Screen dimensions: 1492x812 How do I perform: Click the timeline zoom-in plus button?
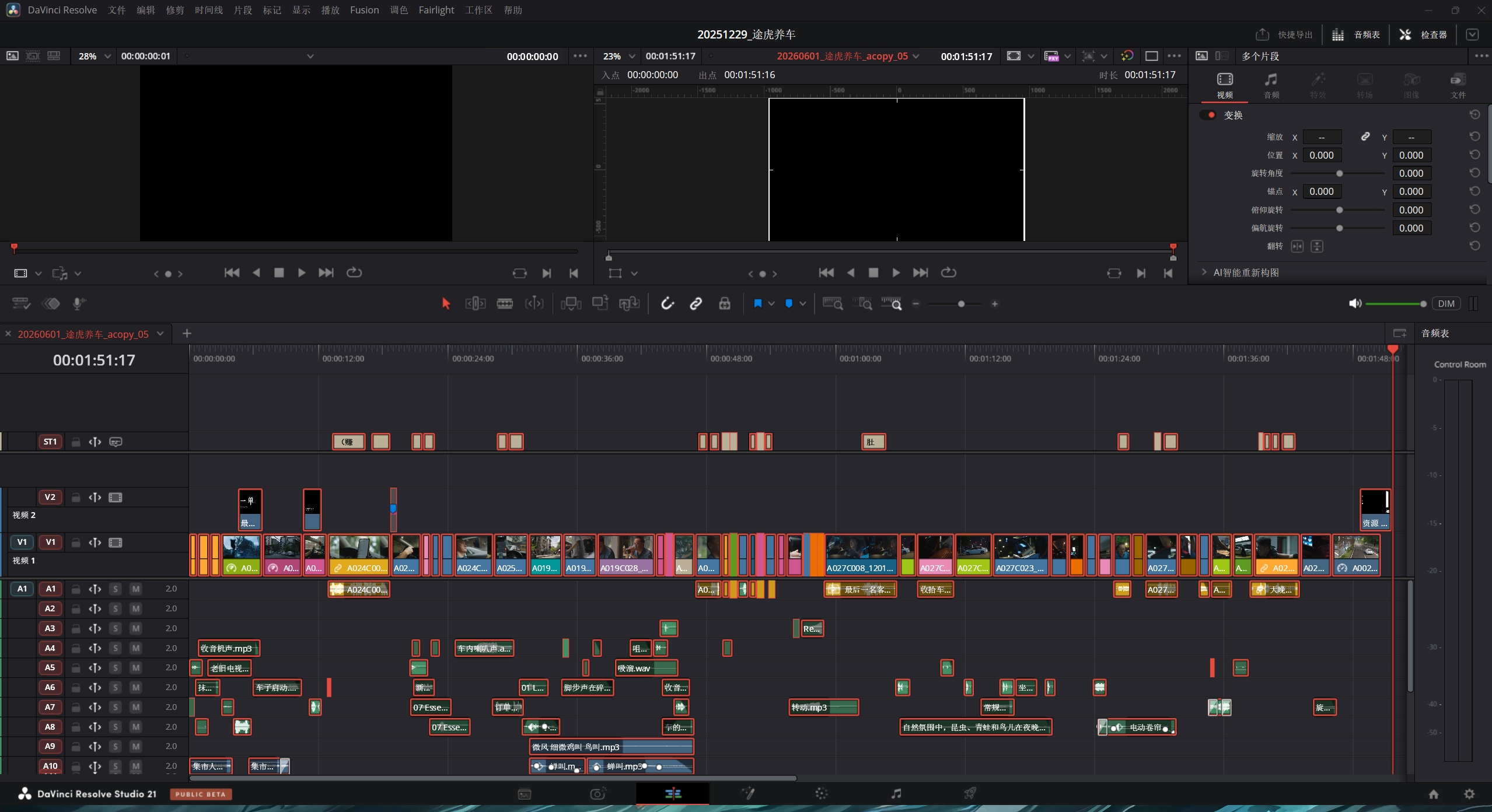[995, 304]
